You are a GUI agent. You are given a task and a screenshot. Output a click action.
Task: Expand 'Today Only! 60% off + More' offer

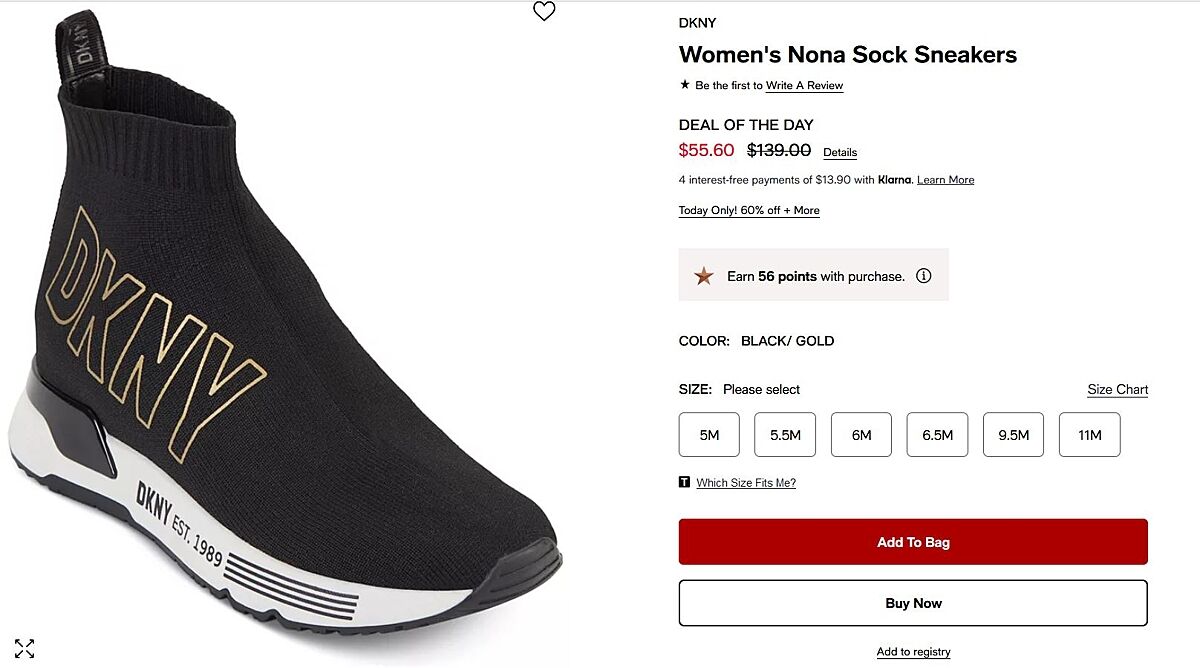point(749,211)
